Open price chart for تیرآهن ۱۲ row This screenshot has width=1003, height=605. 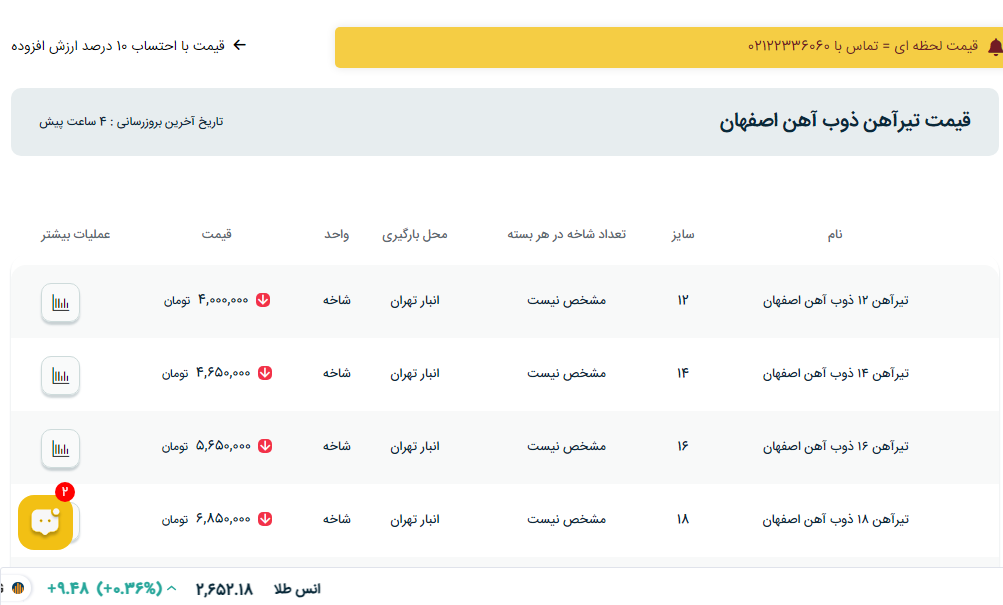60,302
